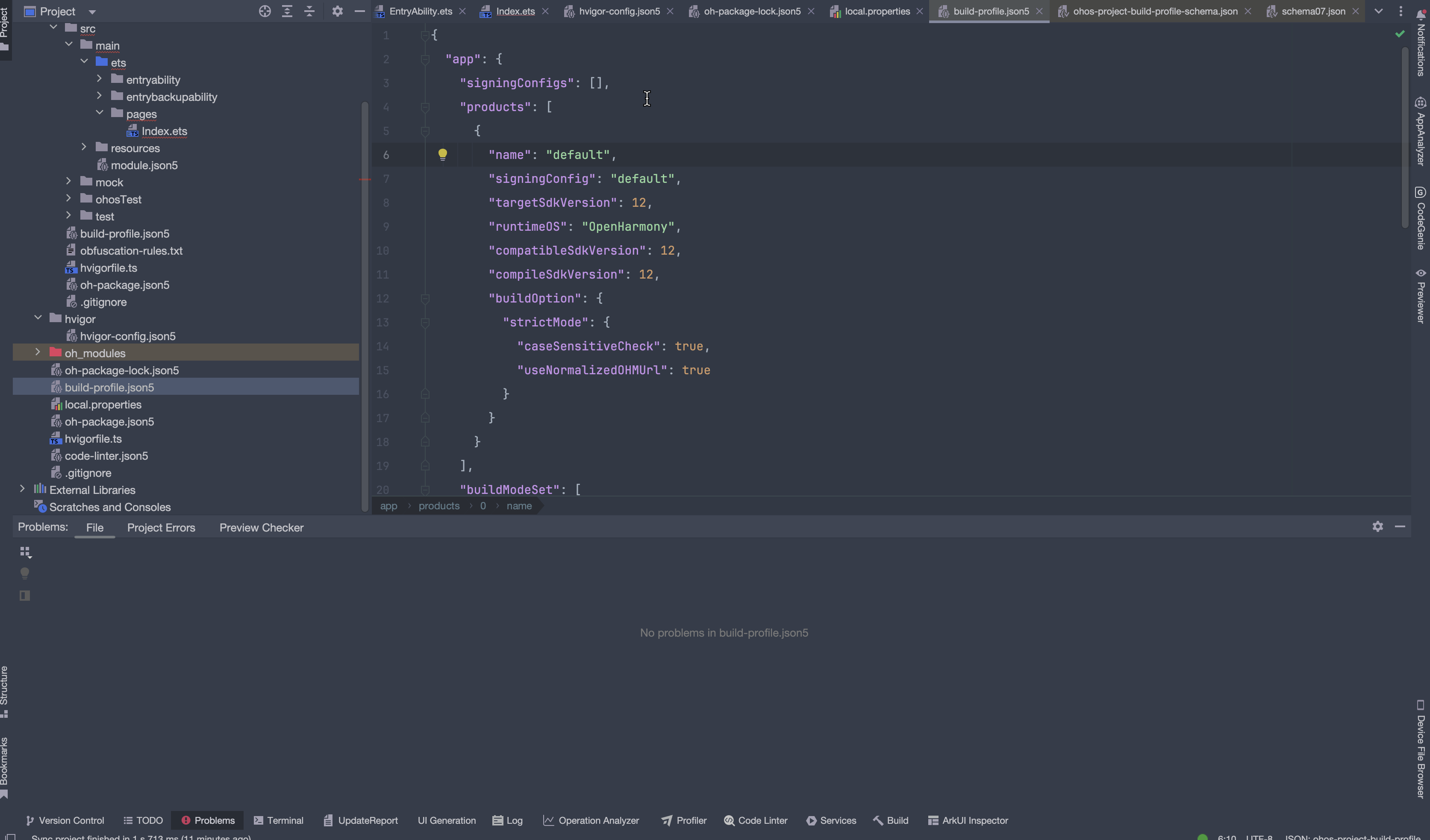
Task: Open Operation Analyzer tool window
Action: [x=591, y=820]
